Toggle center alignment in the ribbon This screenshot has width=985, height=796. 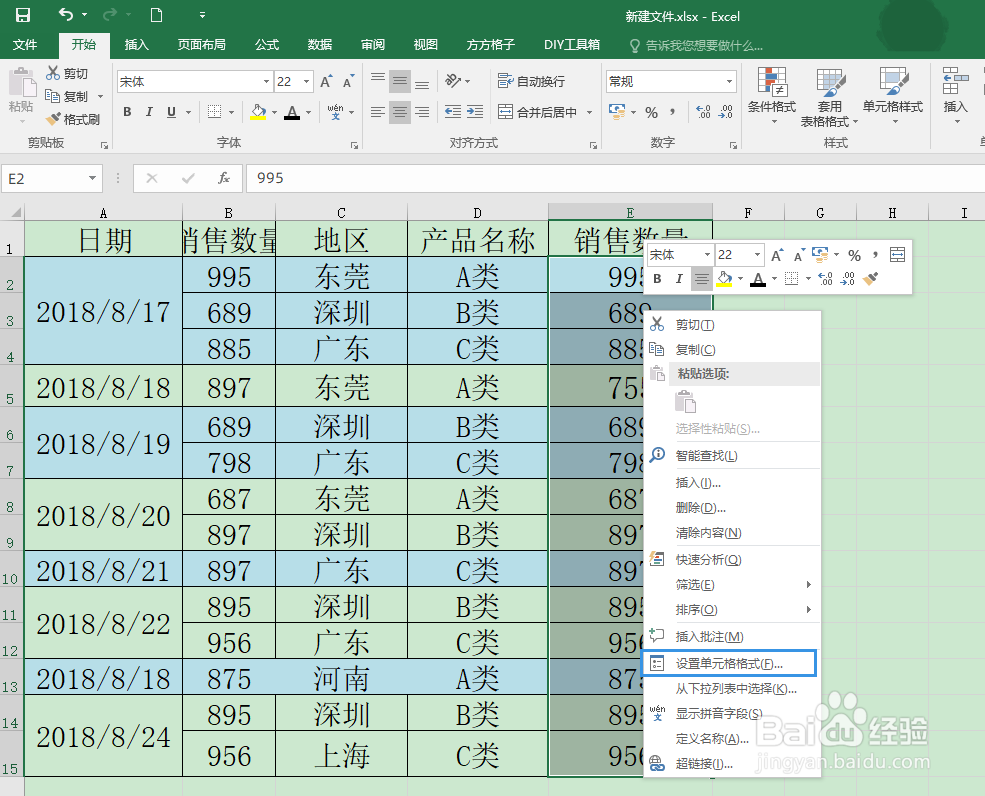pyautogui.click(x=399, y=112)
